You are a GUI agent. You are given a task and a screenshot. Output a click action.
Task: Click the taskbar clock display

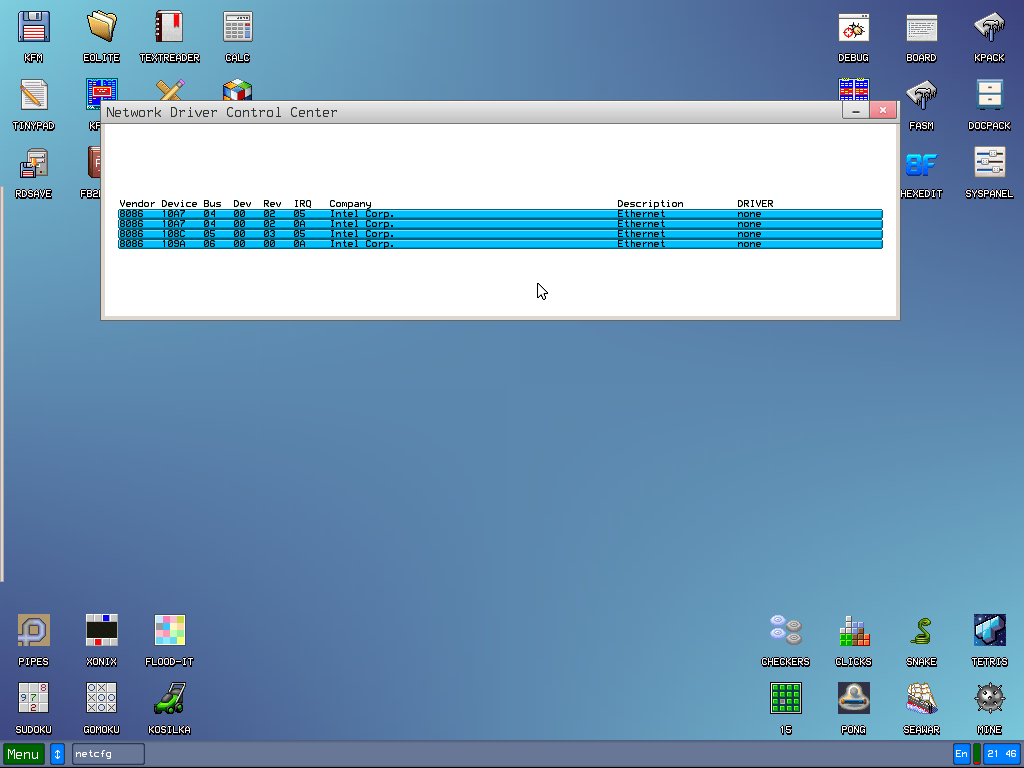point(1001,754)
